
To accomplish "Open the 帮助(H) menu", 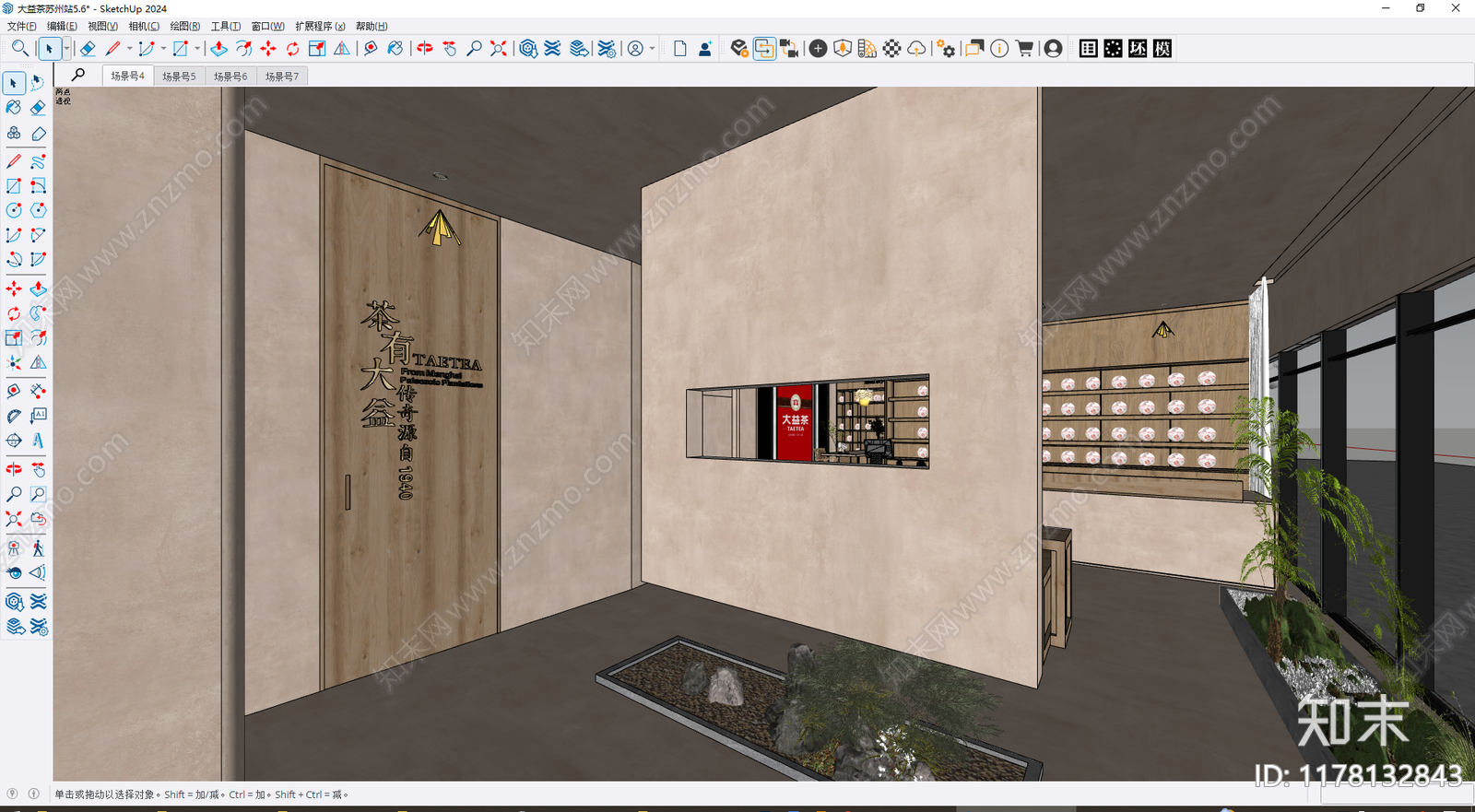I will pyautogui.click(x=372, y=26).
